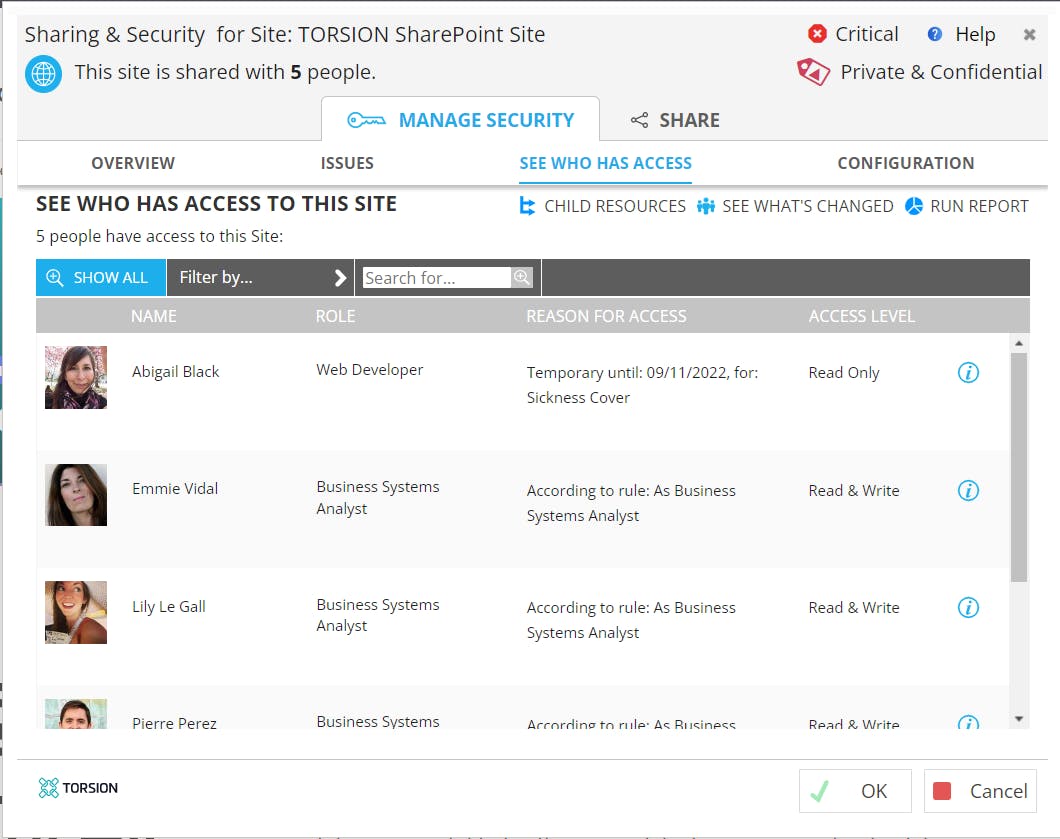This screenshot has height=839, width=1060.
Task: Open the Help link
Action: click(962, 35)
